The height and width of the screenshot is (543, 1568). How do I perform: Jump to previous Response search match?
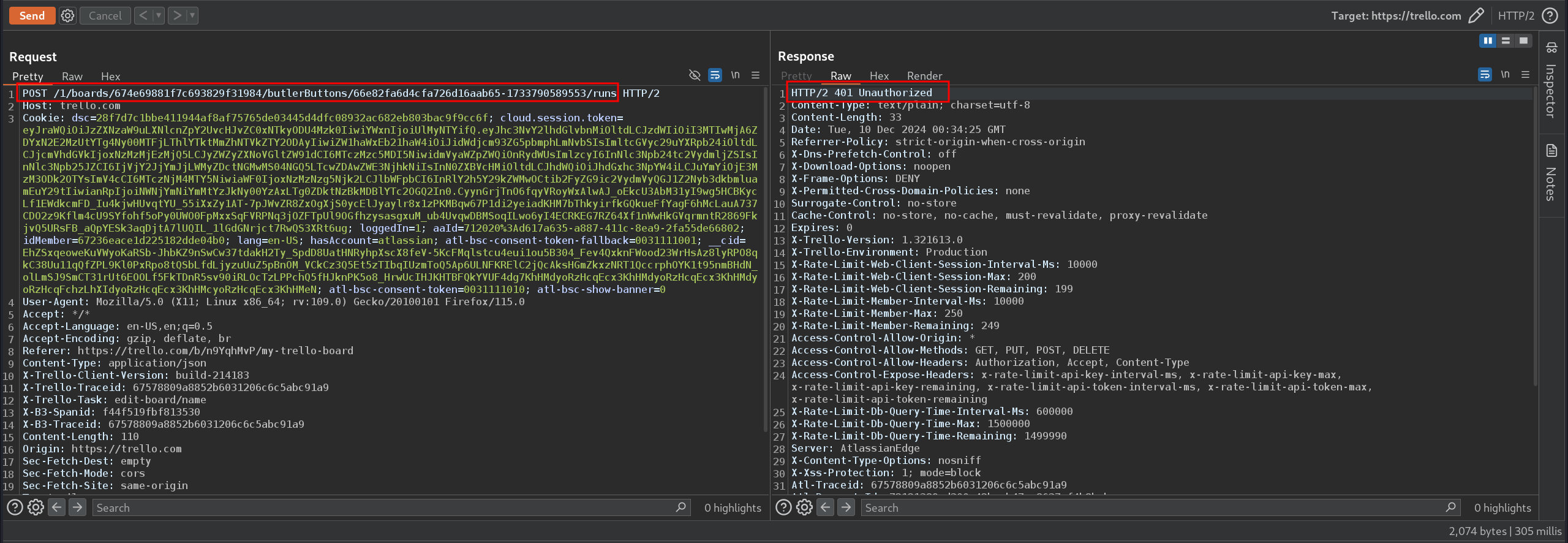[x=826, y=507]
